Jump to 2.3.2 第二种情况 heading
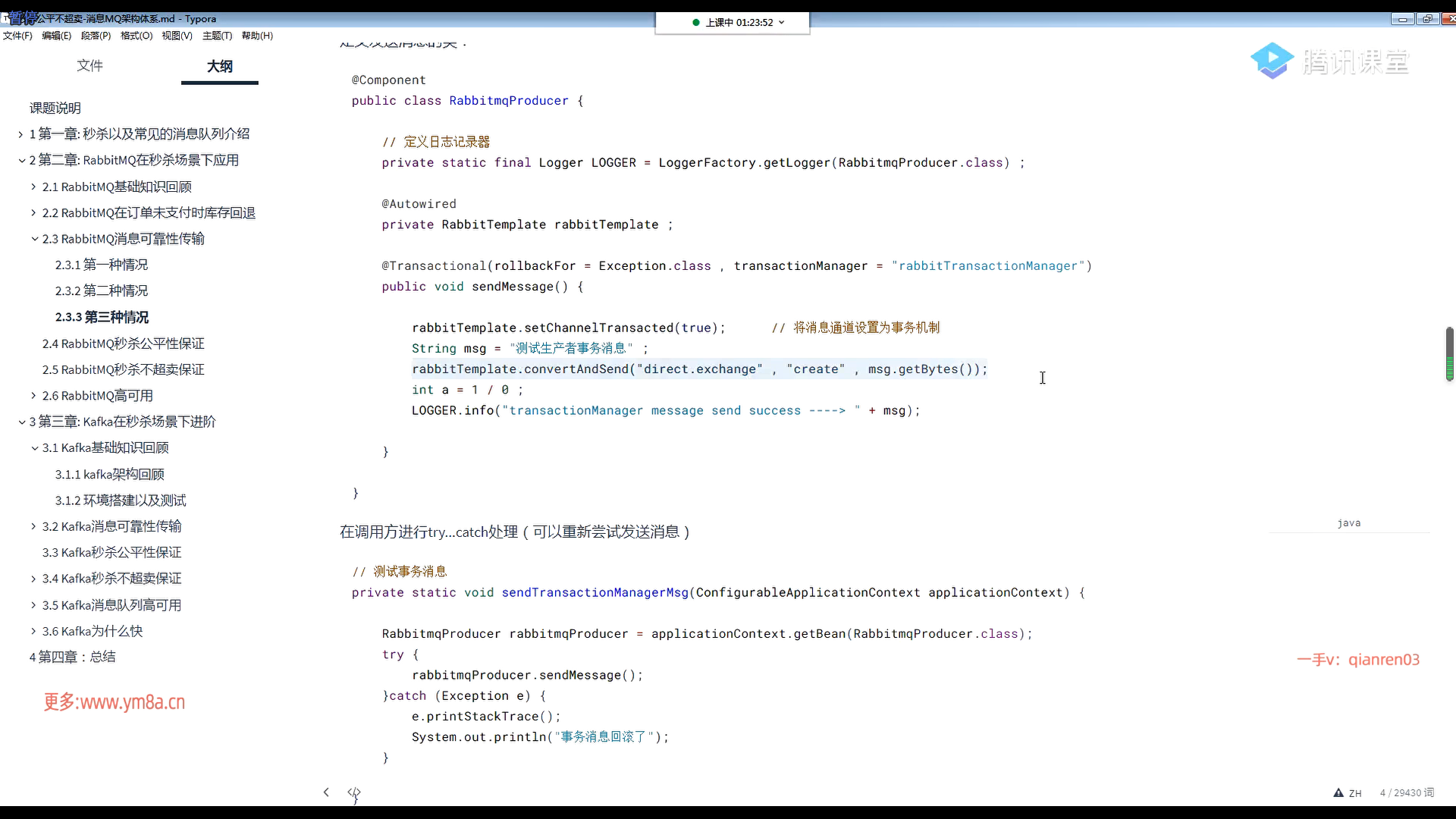The image size is (1456, 819). click(x=101, y=291)
